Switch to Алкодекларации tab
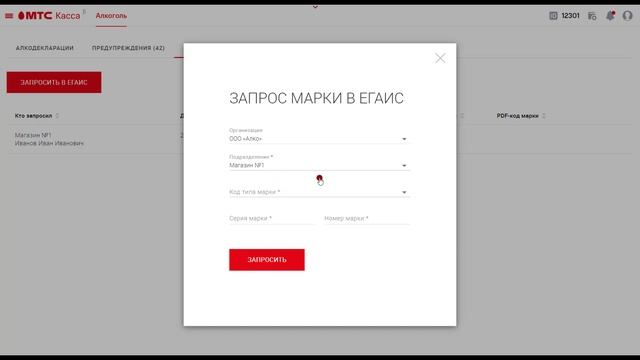Screen dimensions: 640x360 45,48
